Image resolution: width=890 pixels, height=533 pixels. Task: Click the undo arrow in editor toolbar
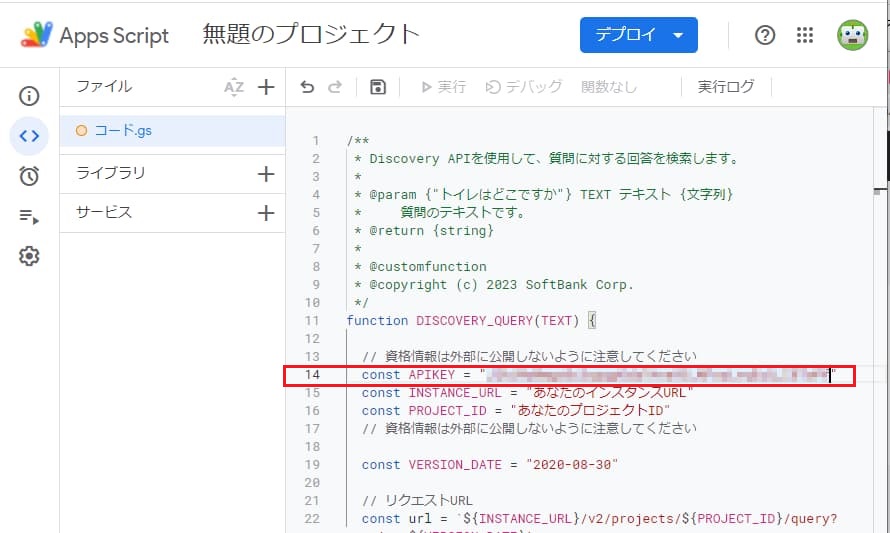pos(307,87)
